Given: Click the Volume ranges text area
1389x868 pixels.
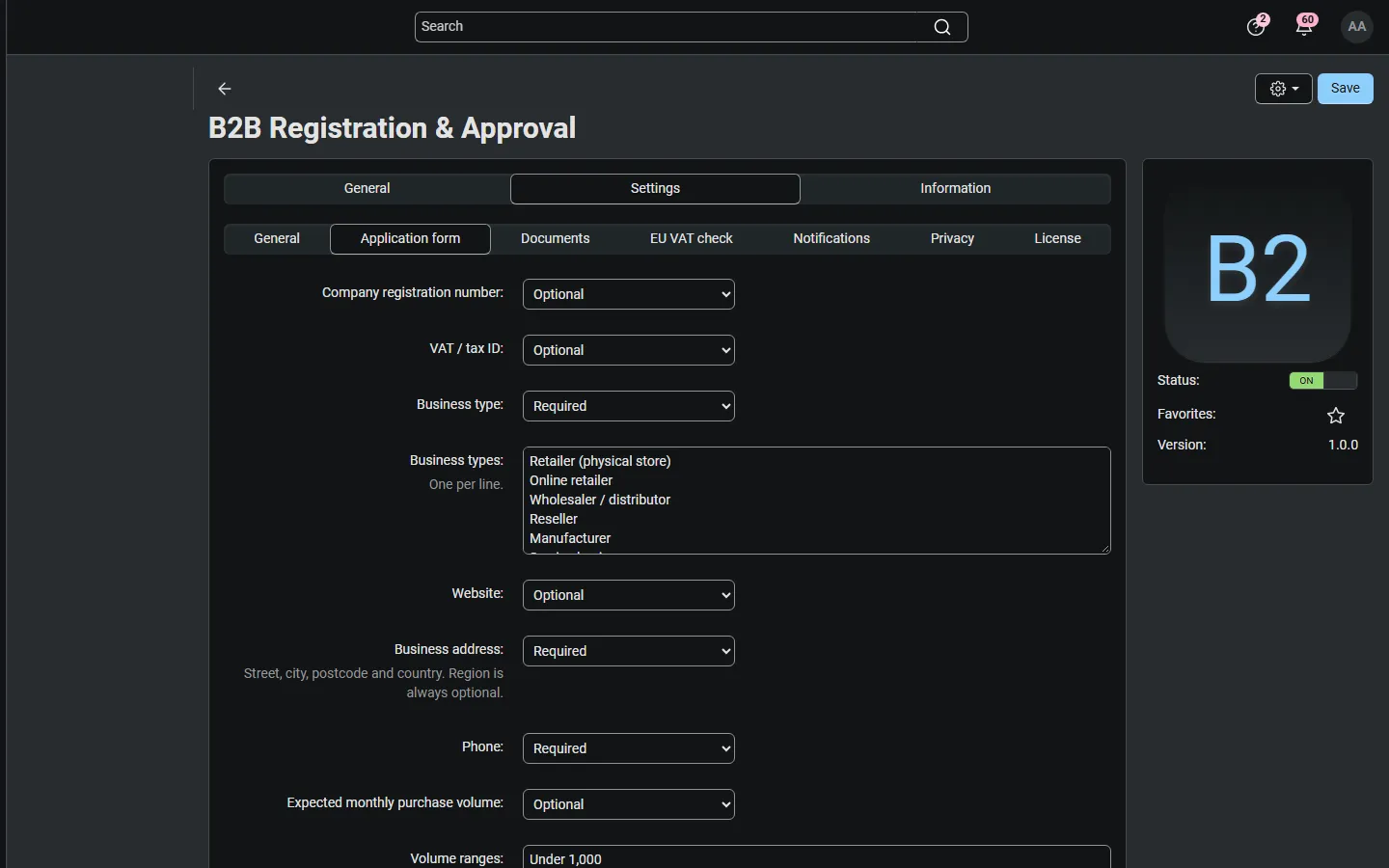Looking at the screenshot, I should (x=817, y=857).
